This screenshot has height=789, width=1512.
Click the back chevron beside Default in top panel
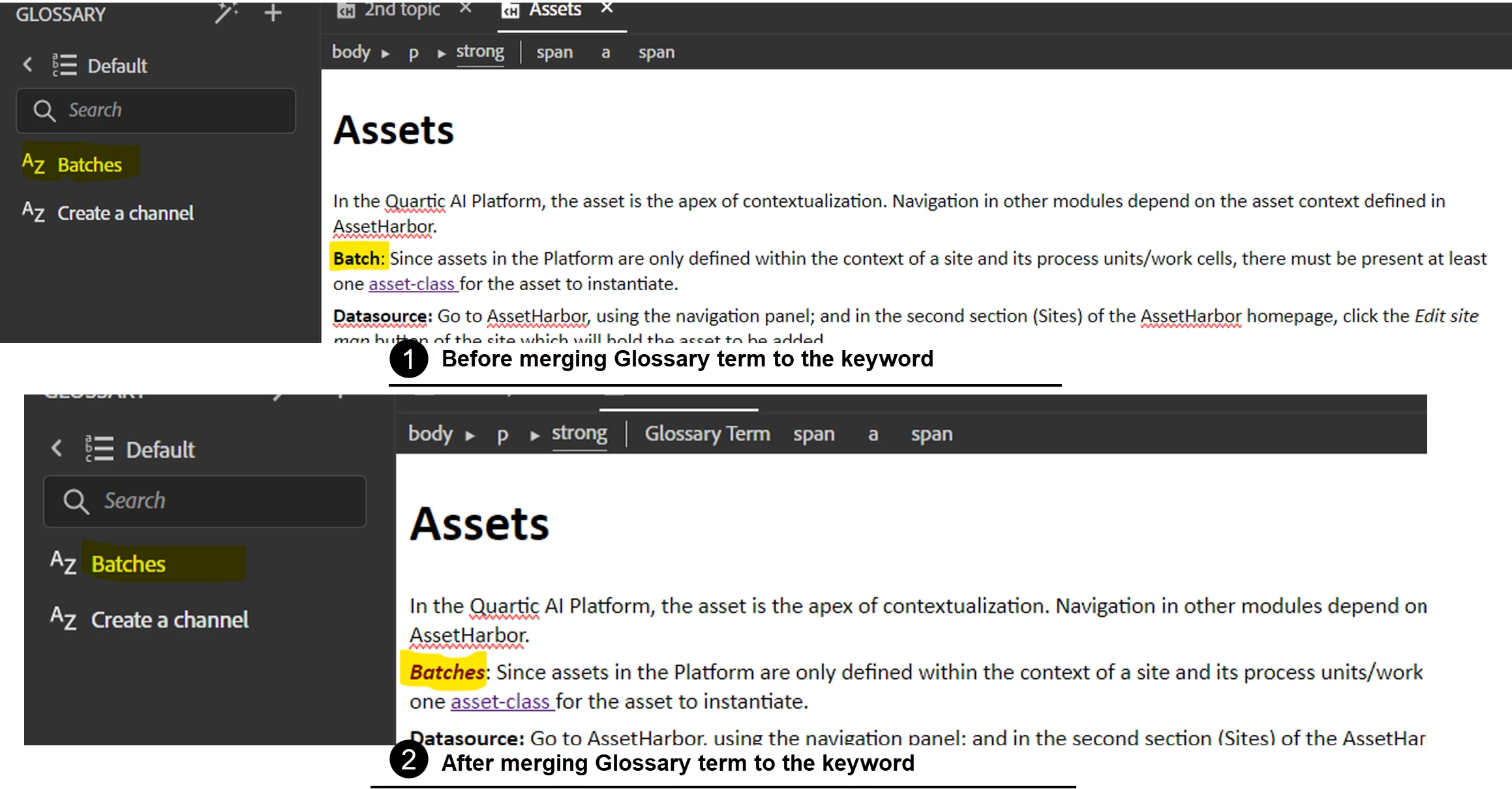(x=27, y=65)
